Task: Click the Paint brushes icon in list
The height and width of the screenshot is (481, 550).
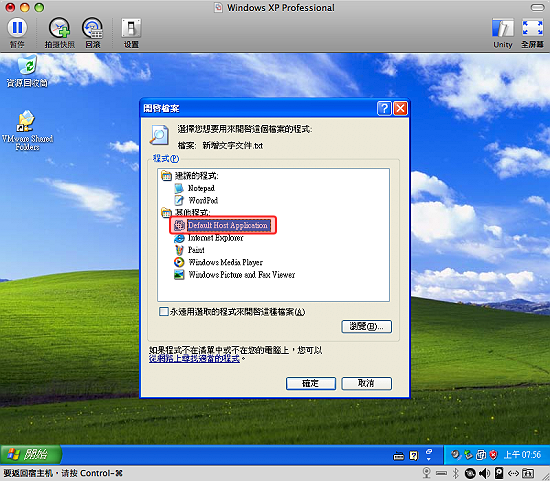Action: [179, 250]
